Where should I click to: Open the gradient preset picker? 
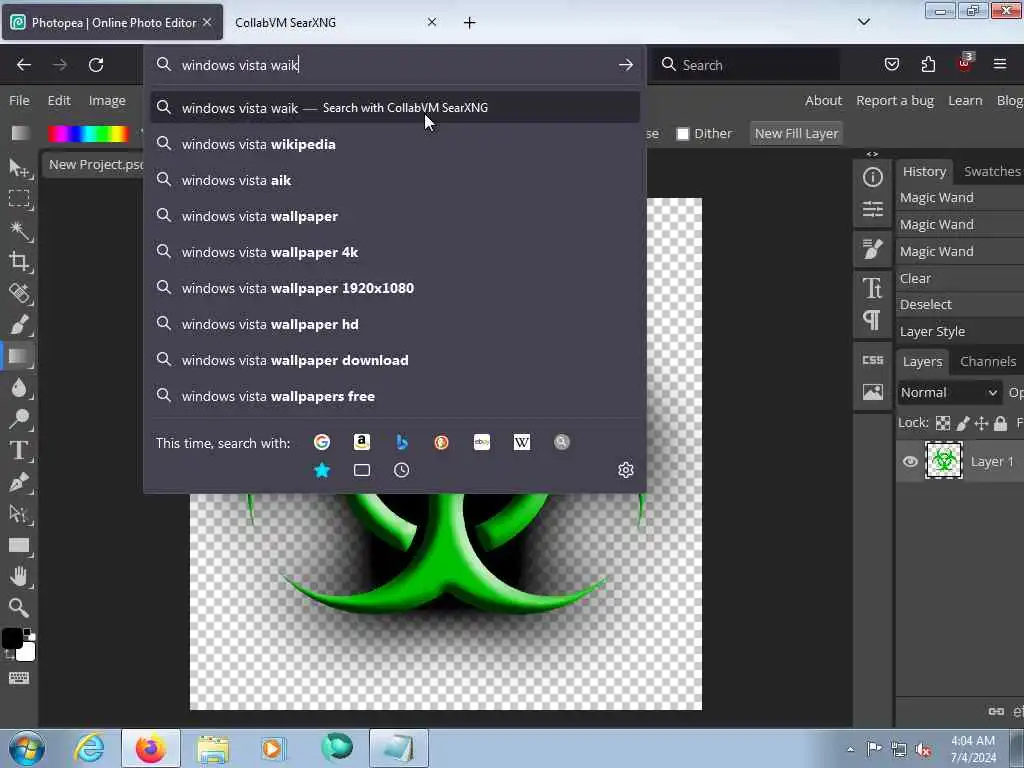[x=88, y=134]
